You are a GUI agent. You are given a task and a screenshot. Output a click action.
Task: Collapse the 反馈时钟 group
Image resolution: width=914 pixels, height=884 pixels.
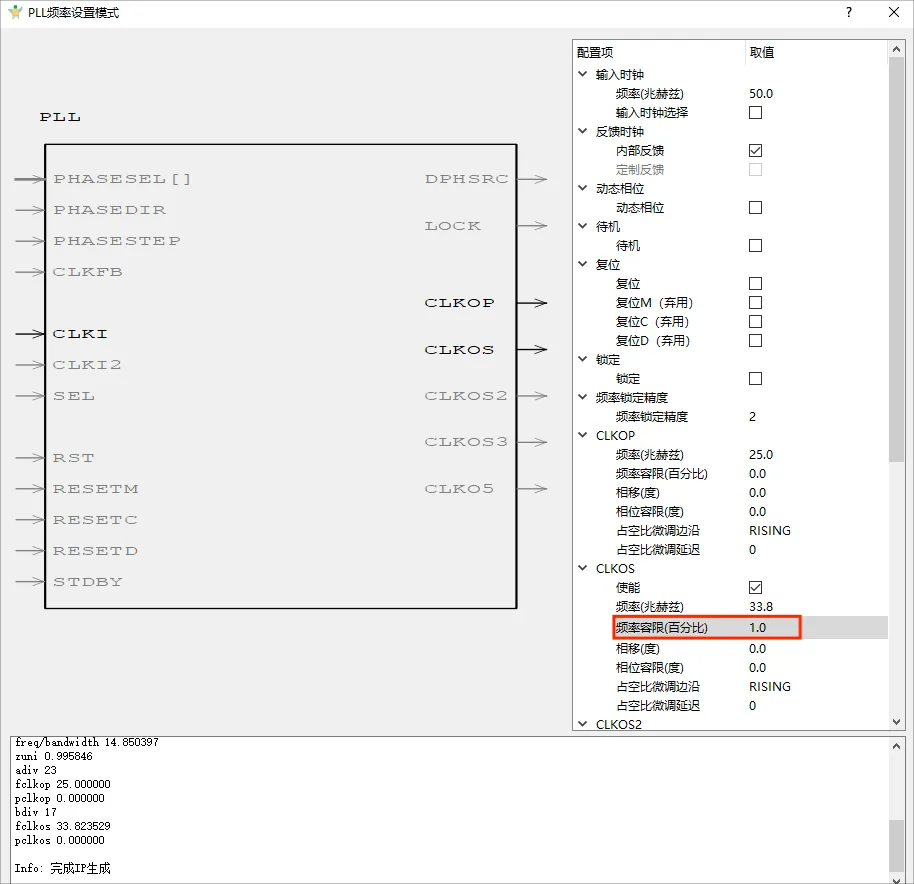click(582, 131)
